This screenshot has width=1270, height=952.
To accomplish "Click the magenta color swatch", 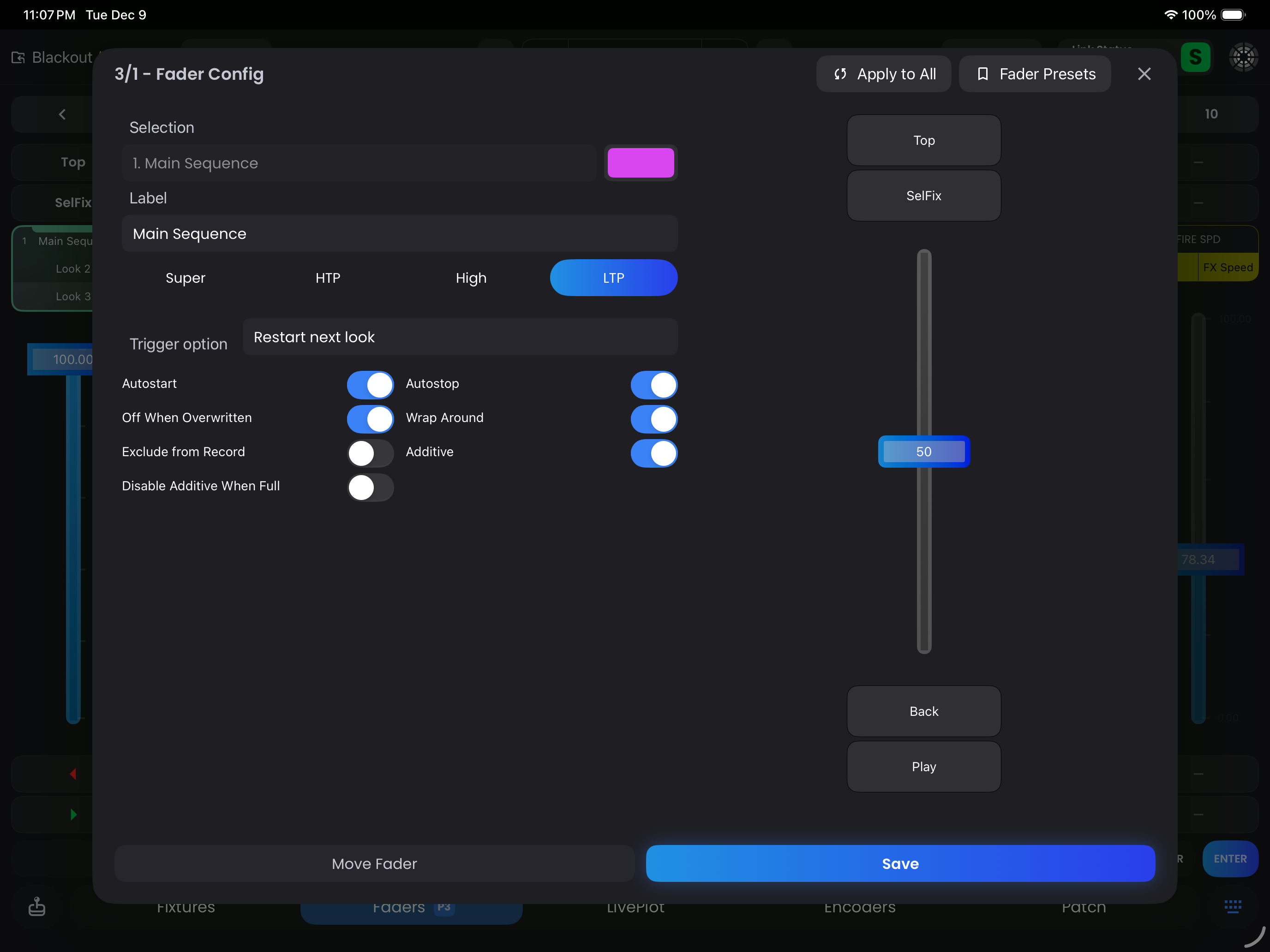I will tap(640, 163).
